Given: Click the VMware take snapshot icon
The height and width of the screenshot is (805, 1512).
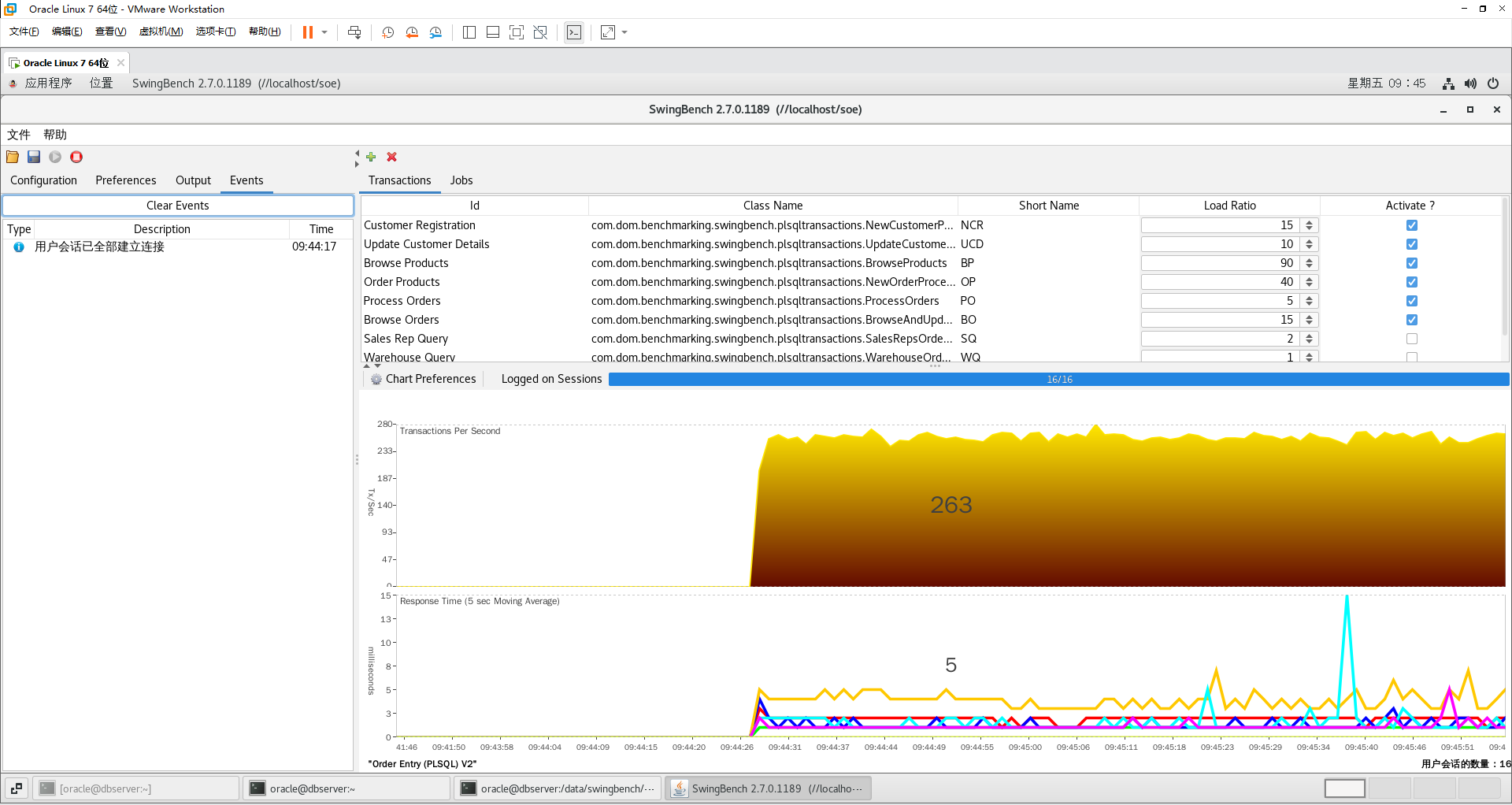Looking at the screenshot, I should pos(387,32).
